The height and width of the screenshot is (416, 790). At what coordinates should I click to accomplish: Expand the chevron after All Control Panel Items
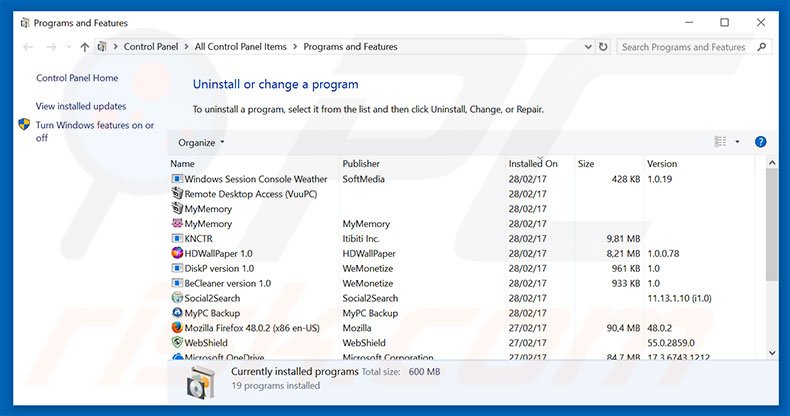coord(295,47)
